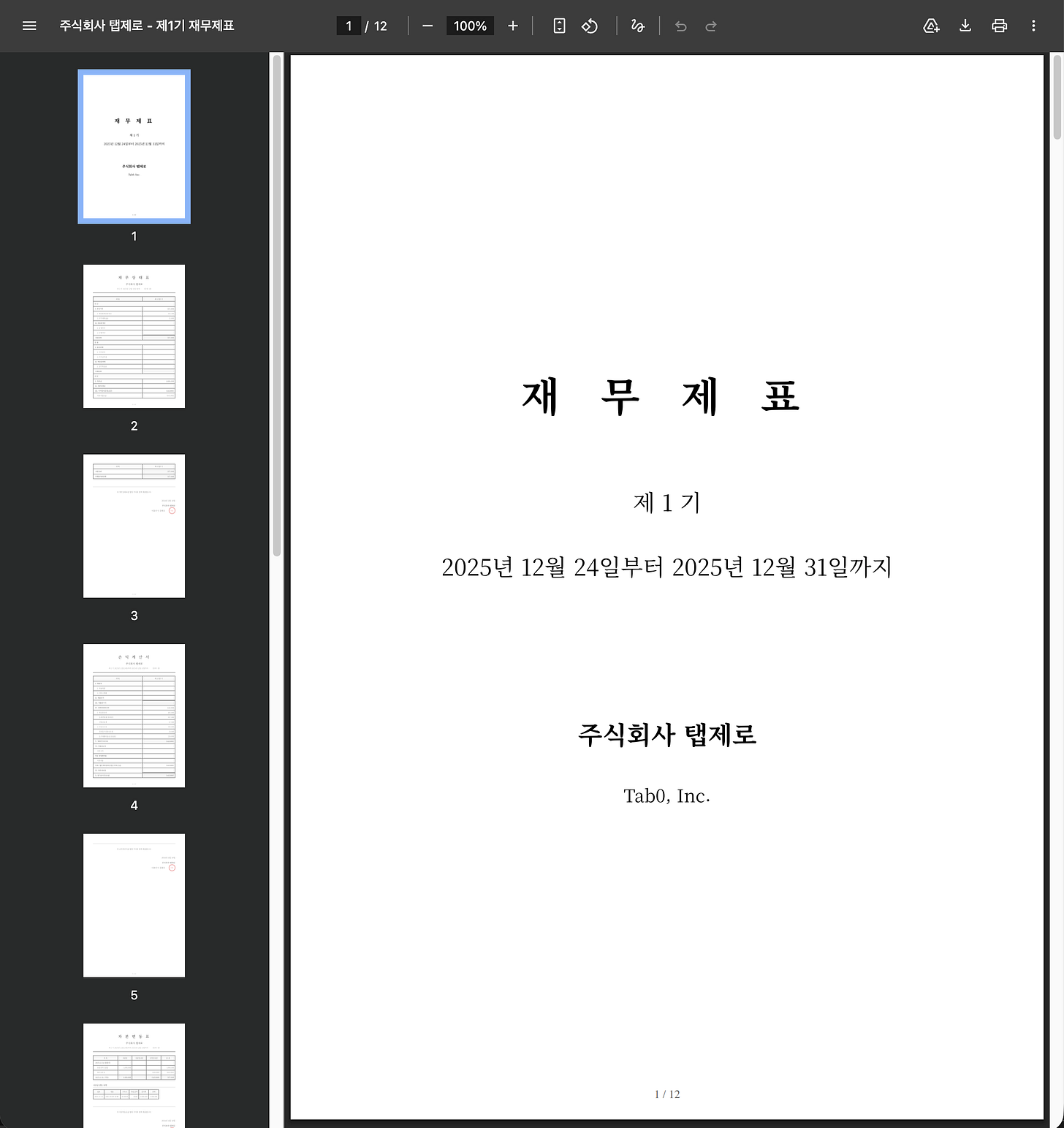Click the text 제 1 기
Viewport: 1064px width, 1128px height.
666,503
